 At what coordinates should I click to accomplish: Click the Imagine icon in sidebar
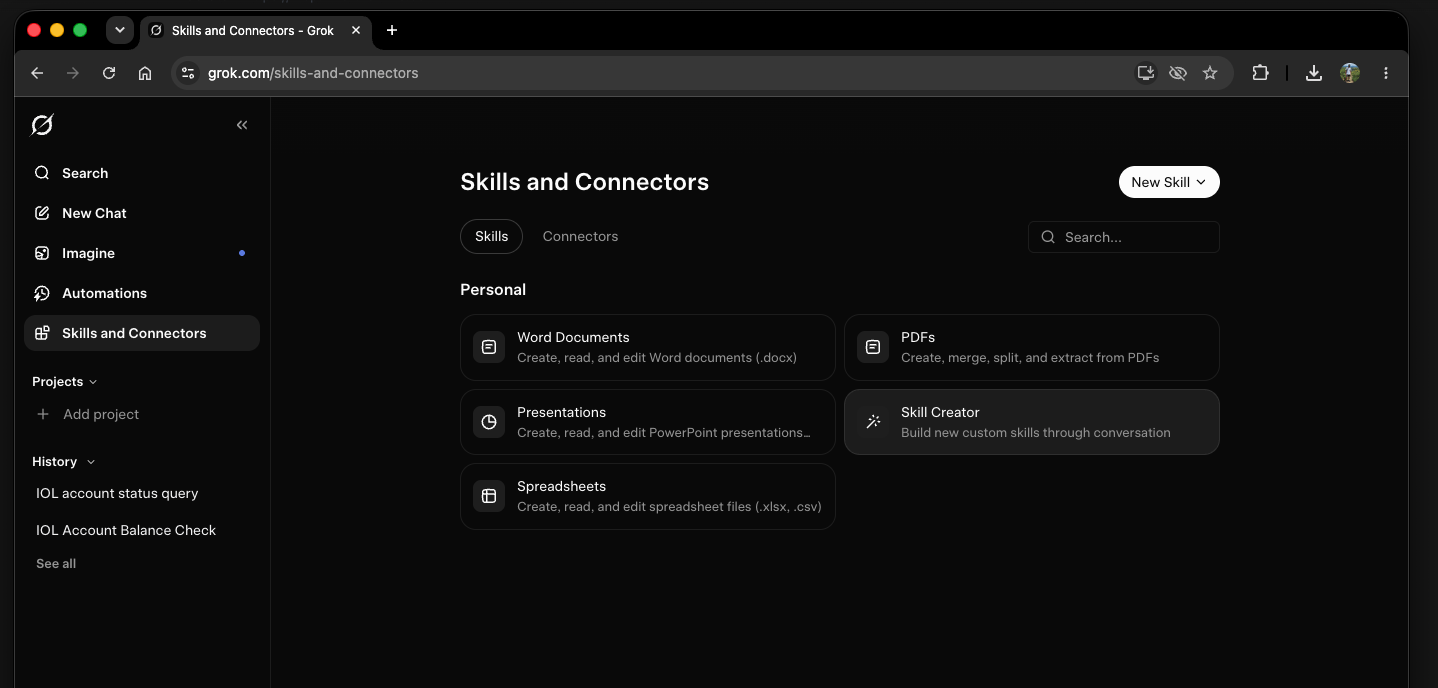[x=42, y=253]
